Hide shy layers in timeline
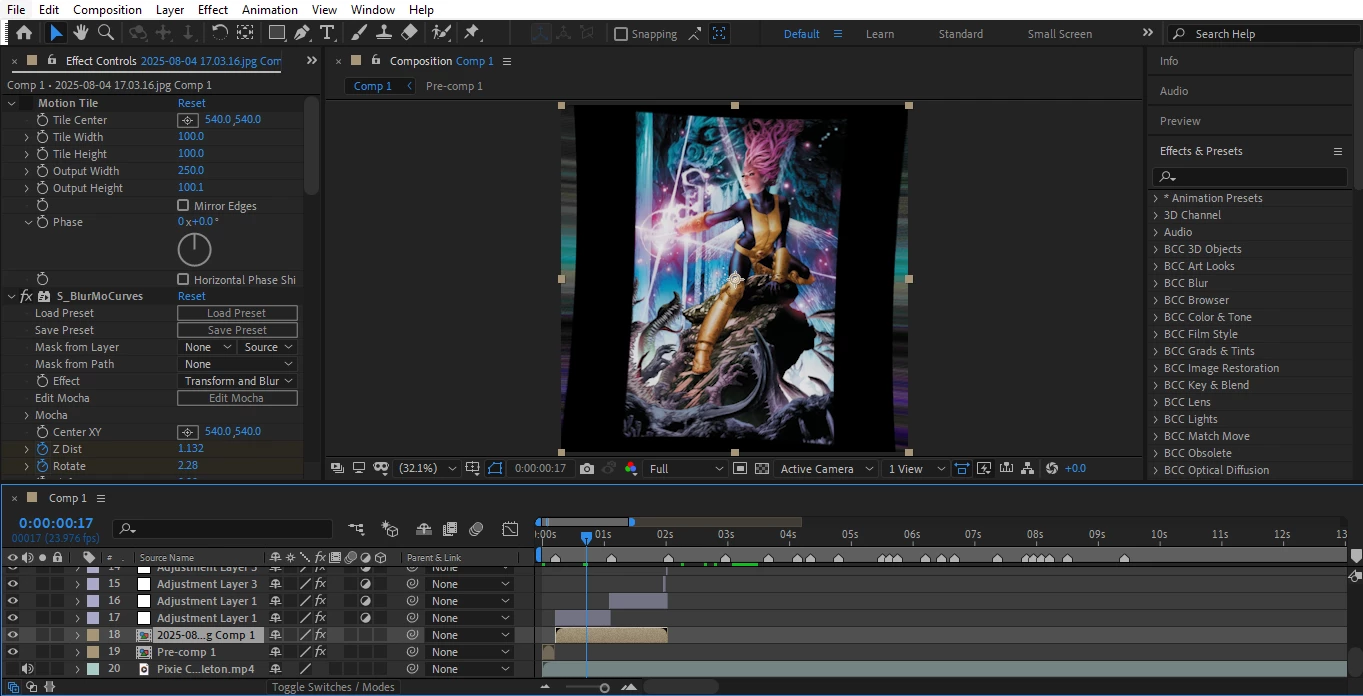The height and width of the screenshot is (696, 1363). click(x=424, y=529)
